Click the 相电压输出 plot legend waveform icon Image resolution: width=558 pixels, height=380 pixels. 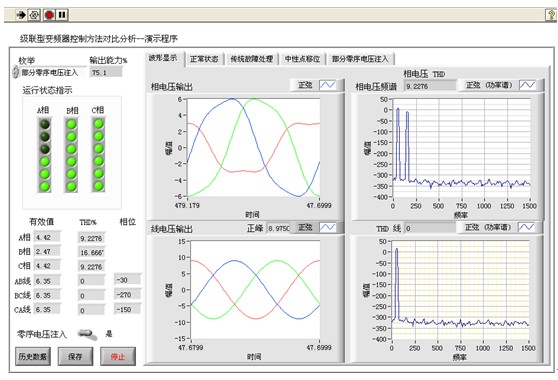[x=327, y=85]
